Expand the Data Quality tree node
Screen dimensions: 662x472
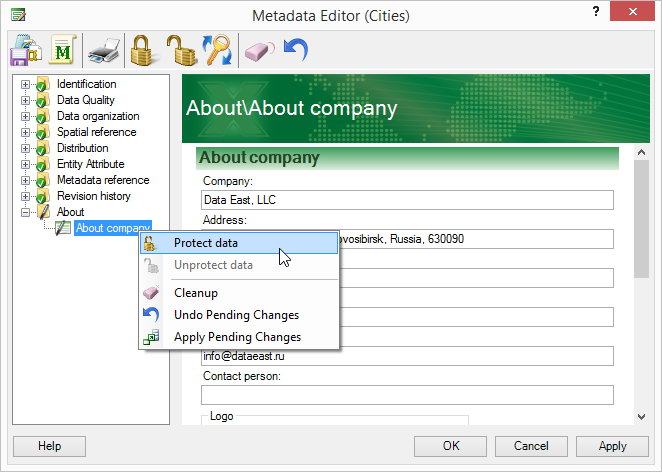pos(25,100)
